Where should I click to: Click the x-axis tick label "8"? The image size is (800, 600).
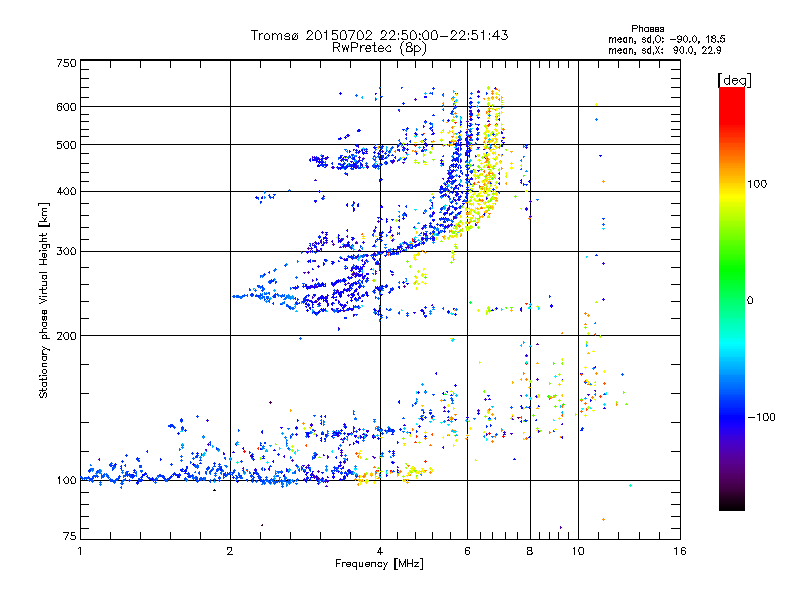click(x=530, y=551)
